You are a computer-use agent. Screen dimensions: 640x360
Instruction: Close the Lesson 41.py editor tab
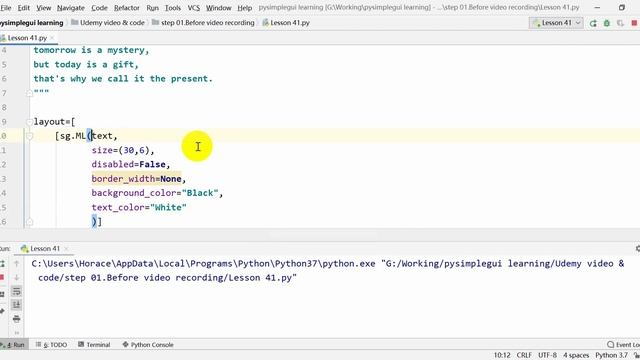52,38
